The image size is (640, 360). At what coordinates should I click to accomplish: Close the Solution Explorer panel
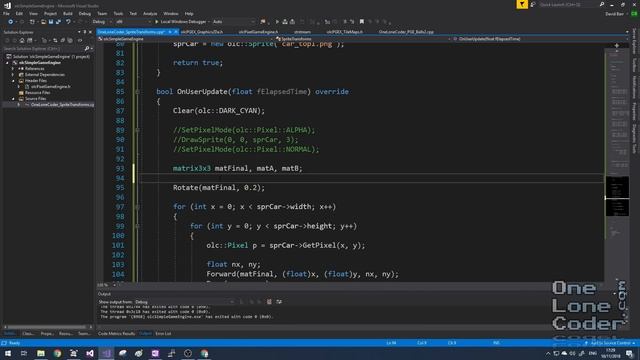point(90,32)
